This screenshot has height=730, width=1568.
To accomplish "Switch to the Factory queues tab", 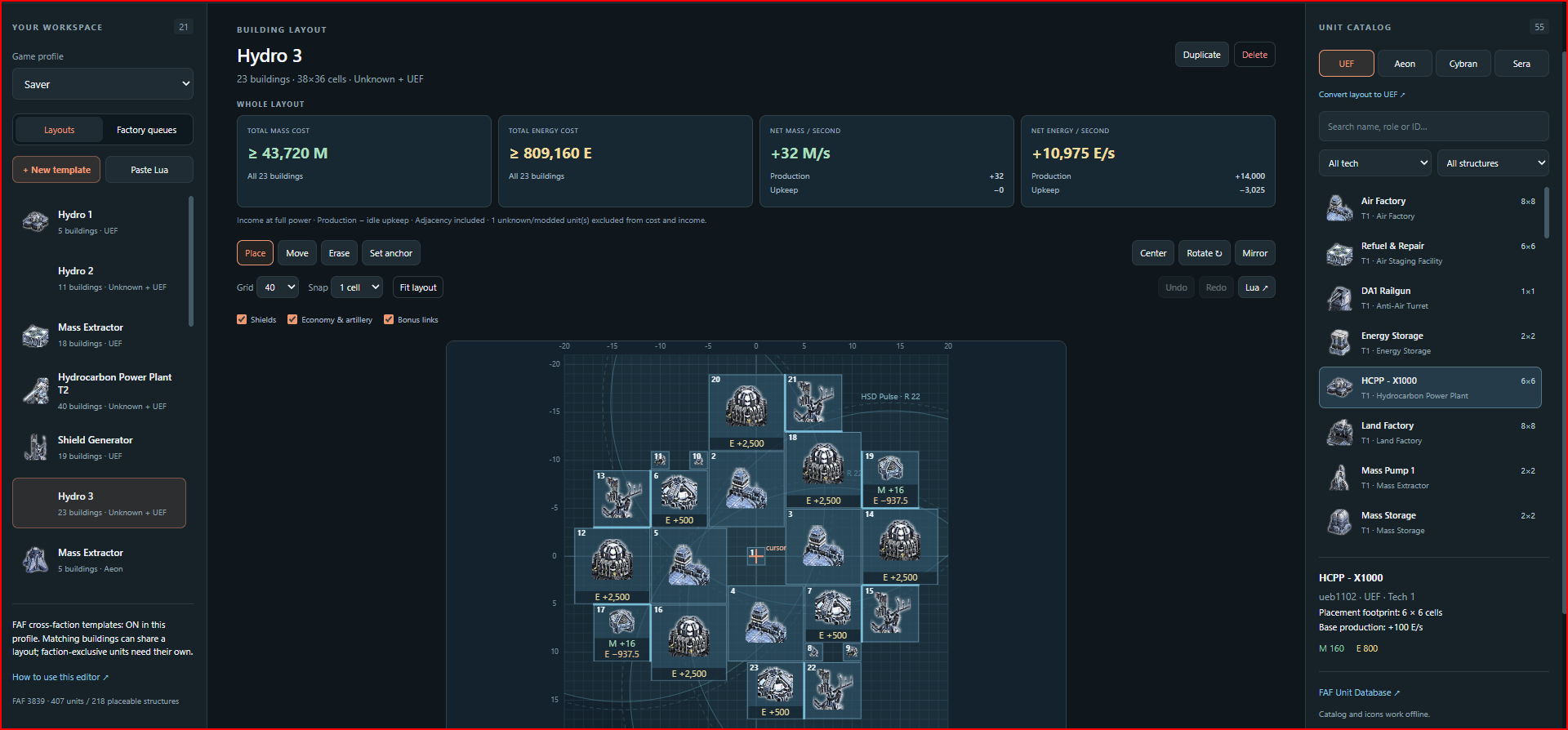I will [x=146, y=130].
